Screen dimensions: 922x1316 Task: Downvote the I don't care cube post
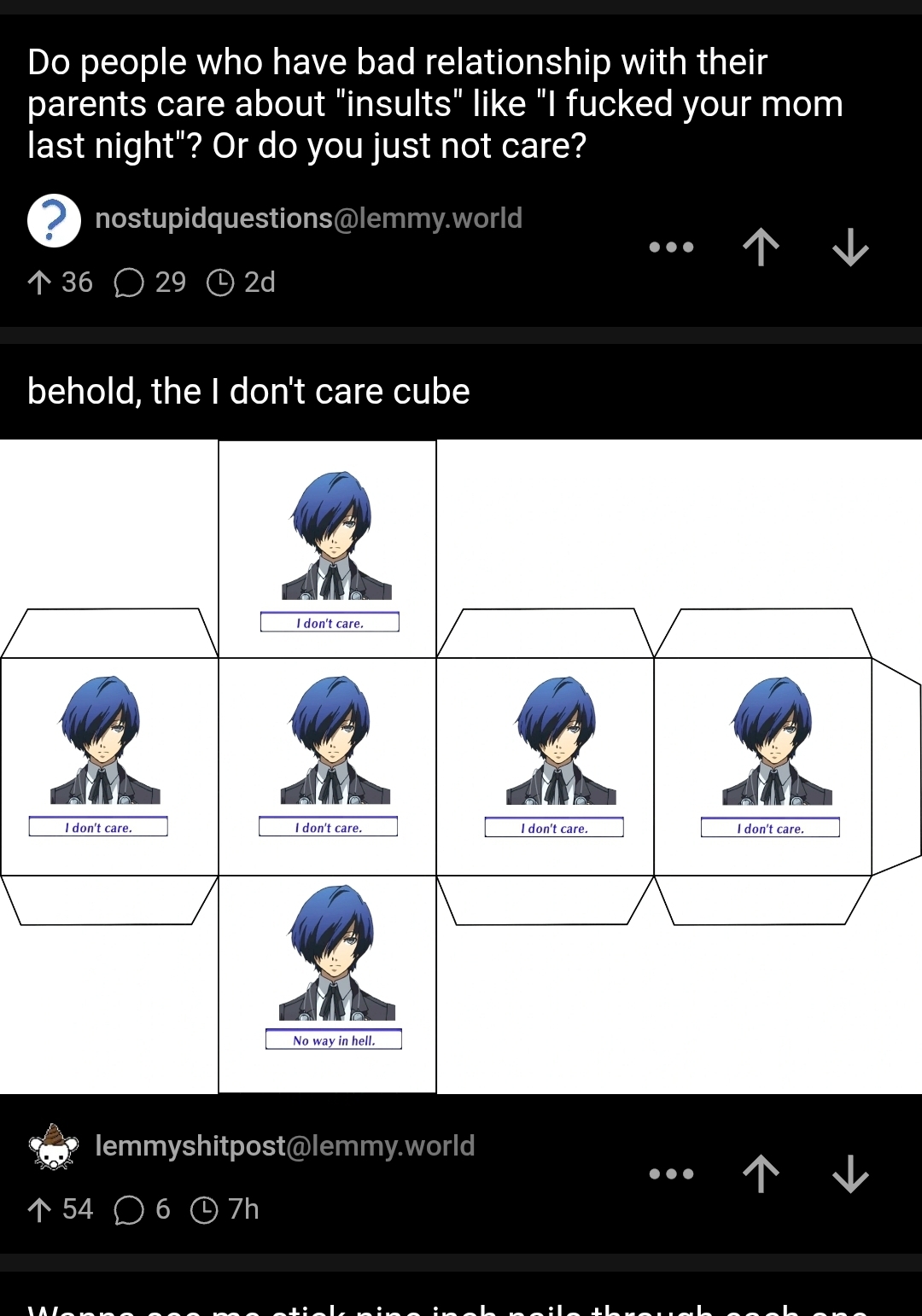tap(850, 1174)
